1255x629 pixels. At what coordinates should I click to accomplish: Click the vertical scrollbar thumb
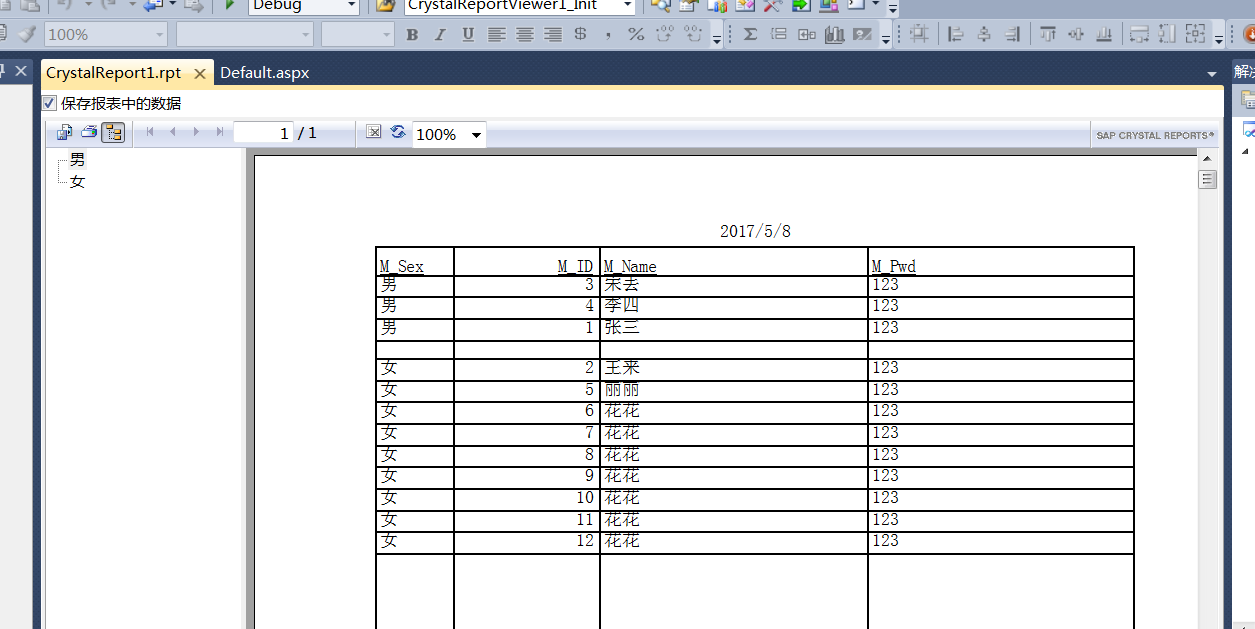[x=1207, y=179]
